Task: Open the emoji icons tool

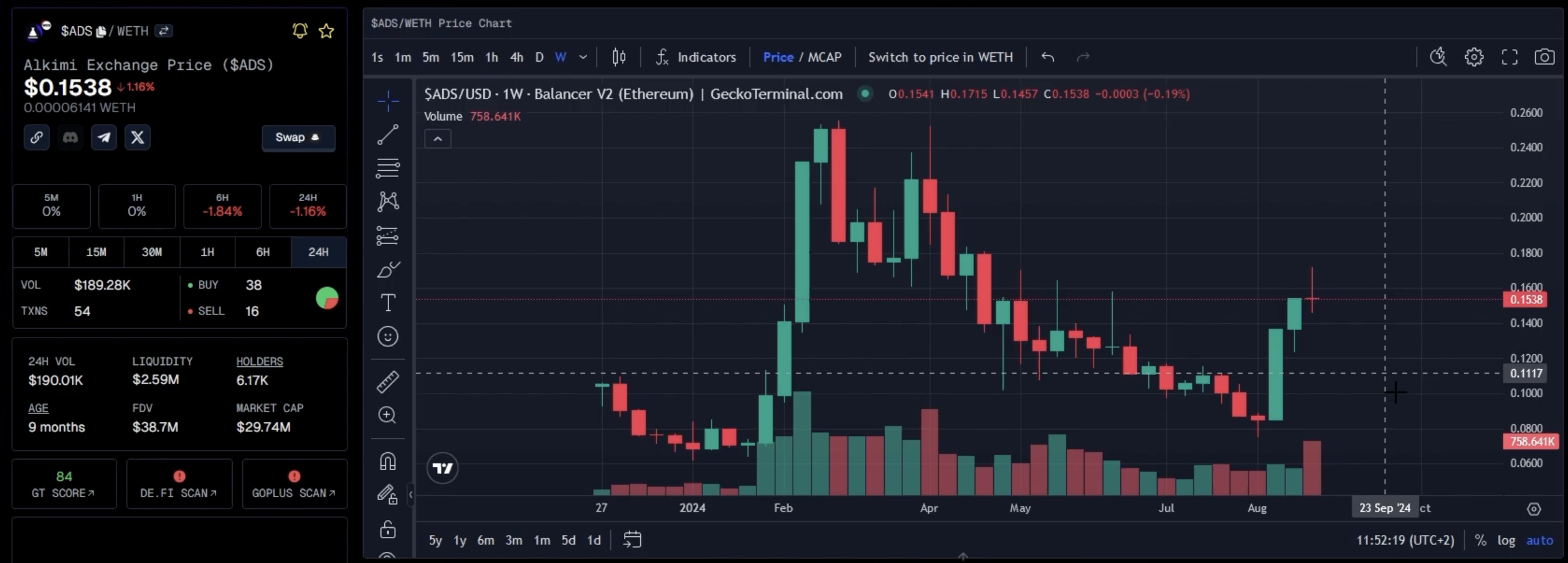Action: (387, 336)
